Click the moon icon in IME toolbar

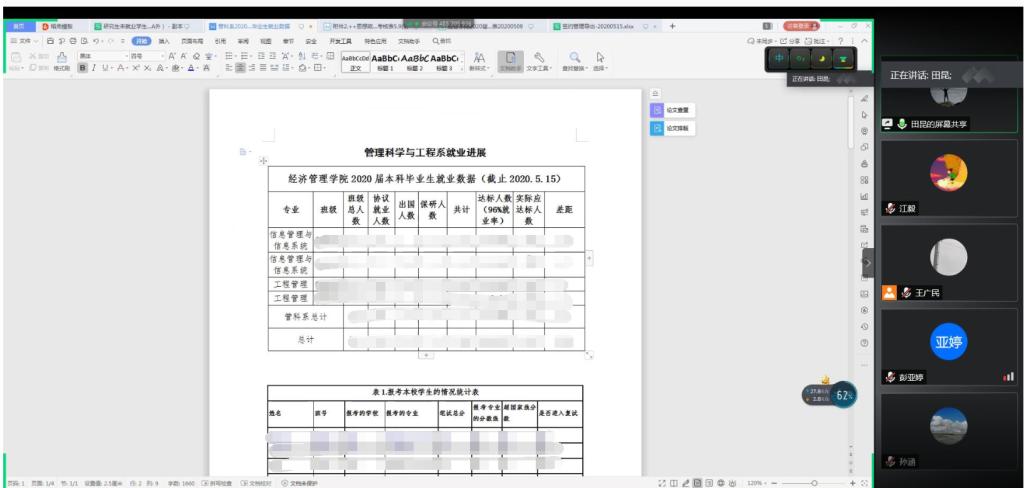pyautogui.click(x=821, y=59)
